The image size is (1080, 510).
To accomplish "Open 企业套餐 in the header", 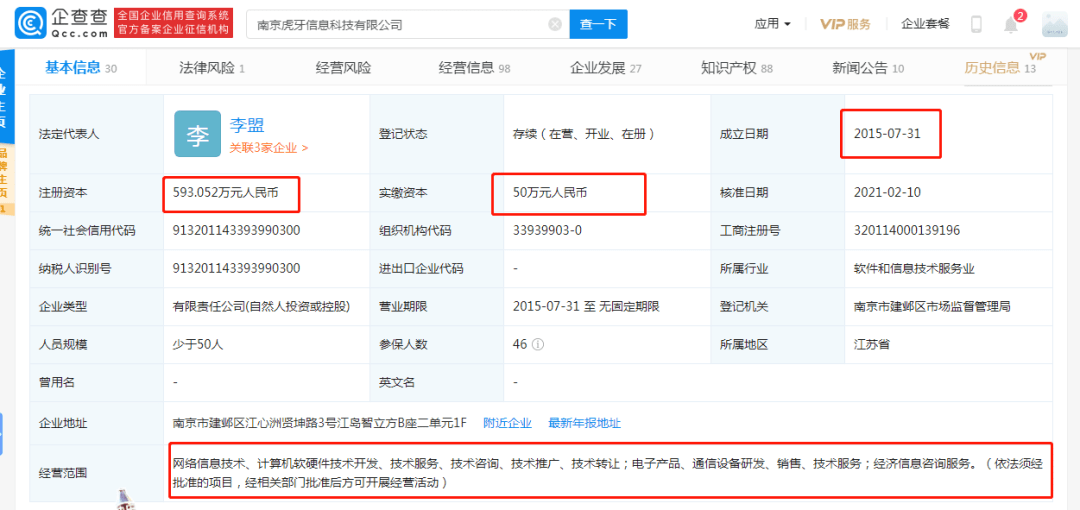I will click(x=925, y=24).
